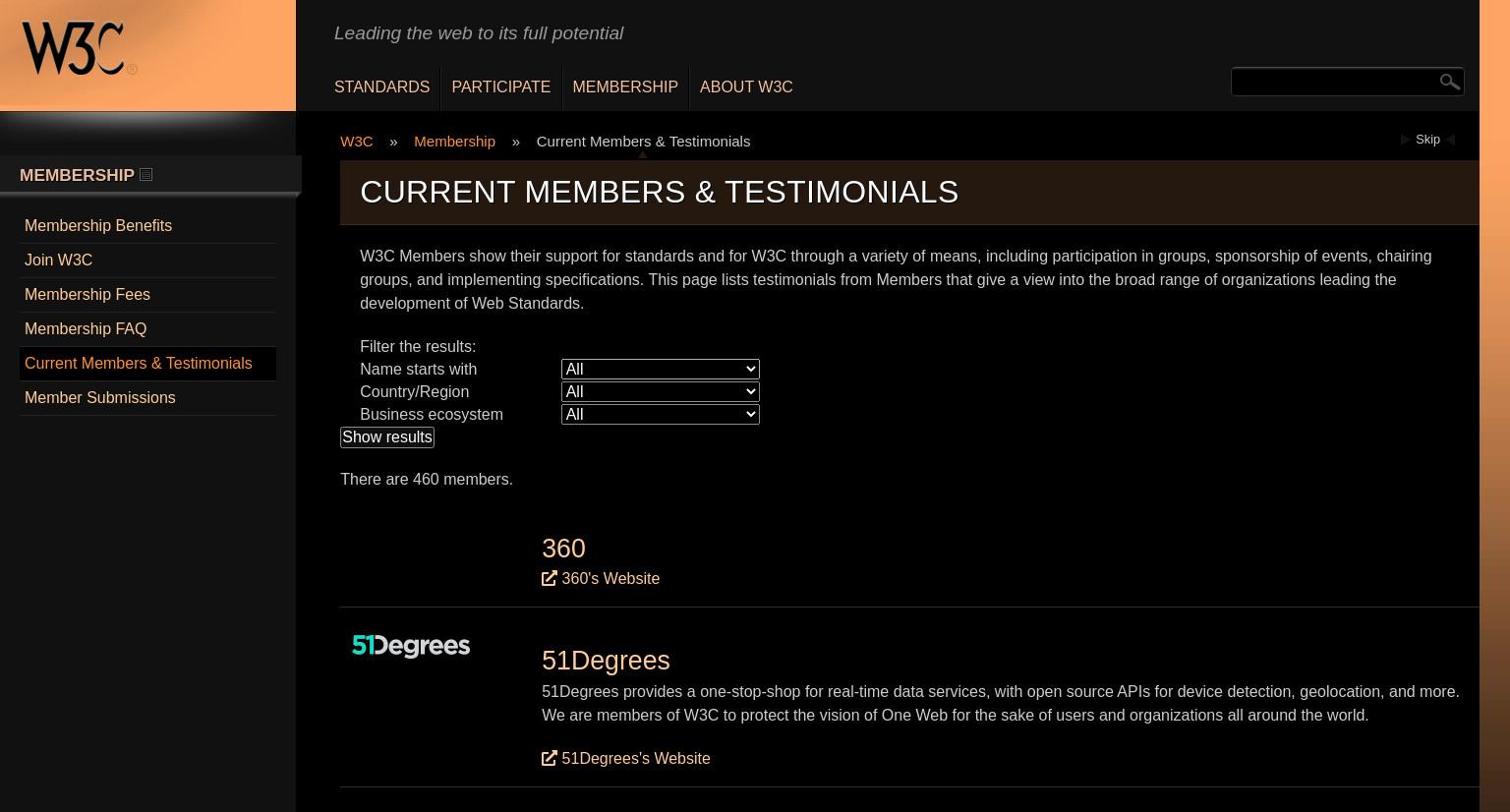Click the W3C breadcrumb link
This screenshot has height=812, width=1510.
point(356,141)
